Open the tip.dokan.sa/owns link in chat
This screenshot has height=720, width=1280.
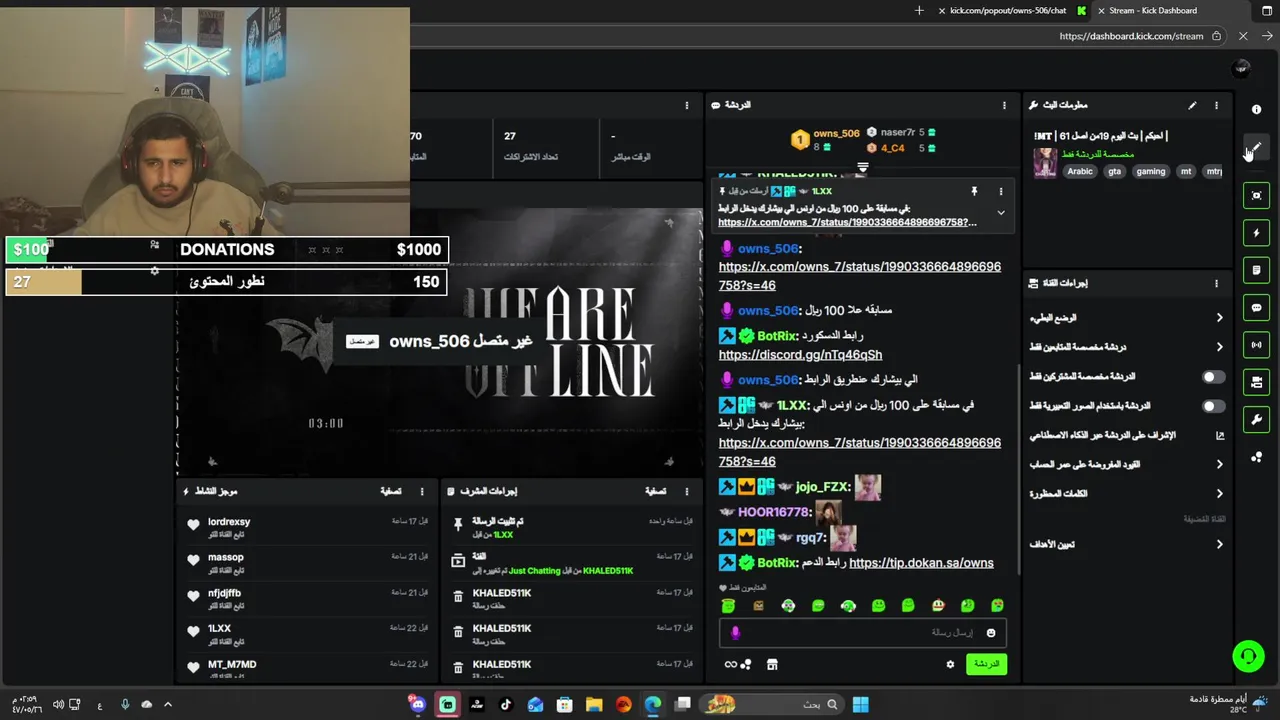tap(921, 563)
